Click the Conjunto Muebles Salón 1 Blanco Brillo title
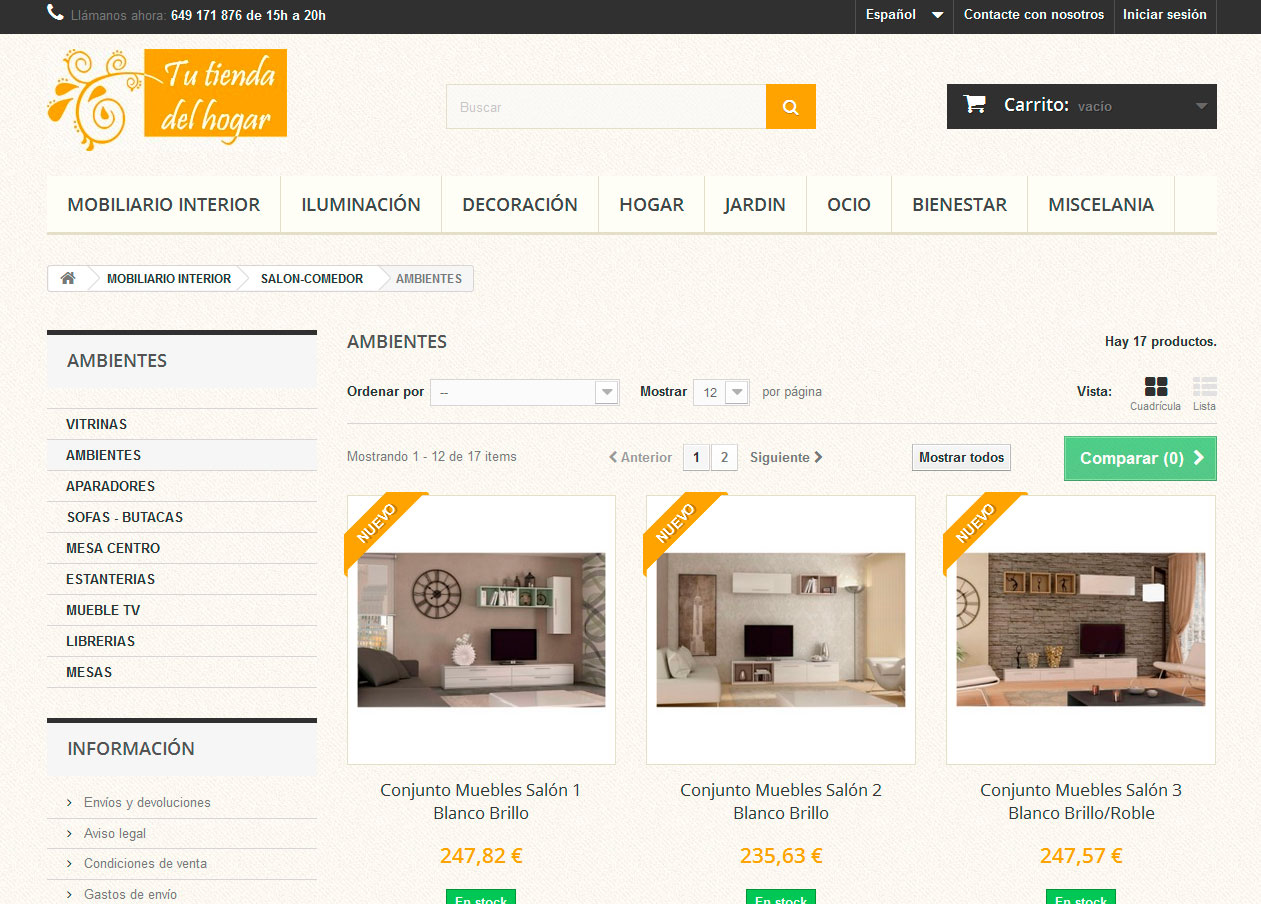1261x904 pixels. [x=481, y=802]
